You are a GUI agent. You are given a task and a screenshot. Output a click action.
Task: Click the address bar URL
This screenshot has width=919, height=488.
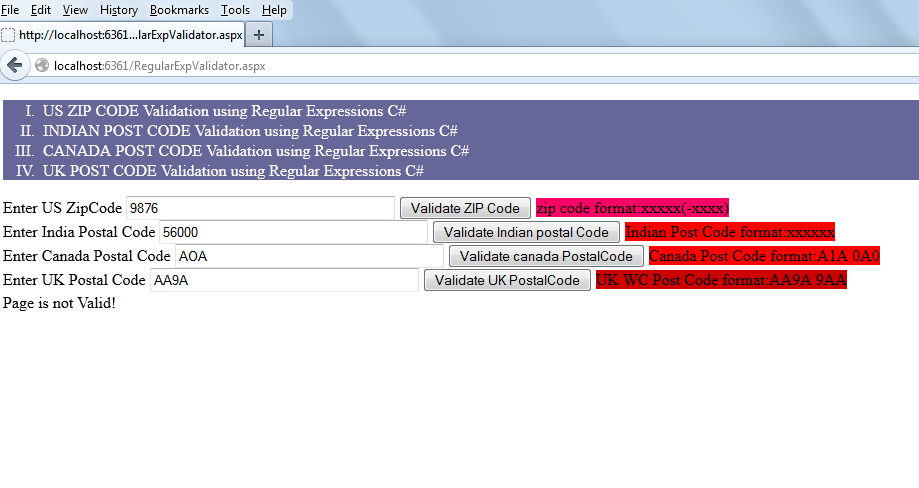pos(159,66)
